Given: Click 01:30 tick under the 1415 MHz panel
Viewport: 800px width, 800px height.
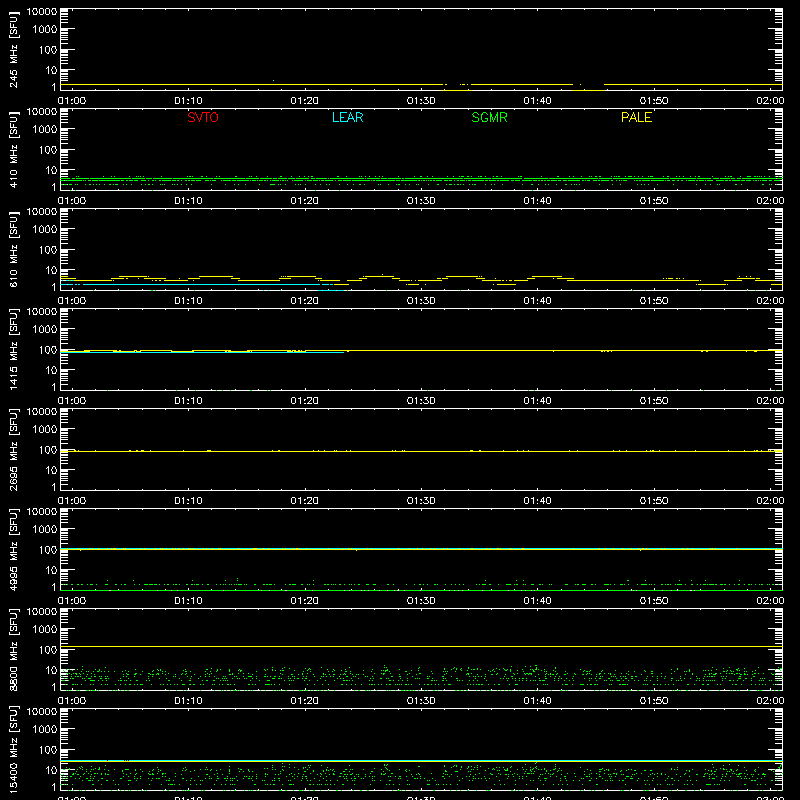Looking at the screenshot, I should coord(421,401).
